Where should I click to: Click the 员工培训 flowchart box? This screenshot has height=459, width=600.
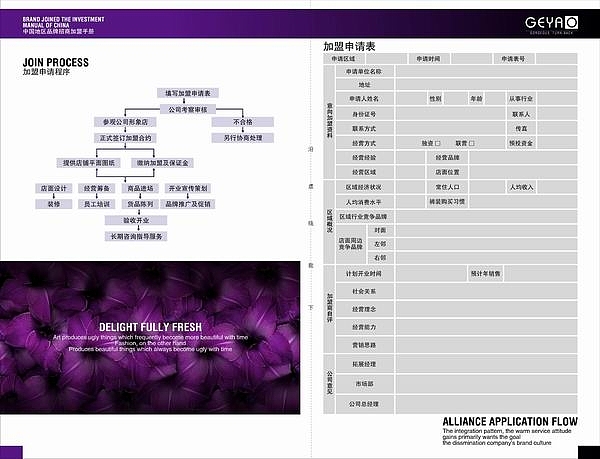(96, 204)
